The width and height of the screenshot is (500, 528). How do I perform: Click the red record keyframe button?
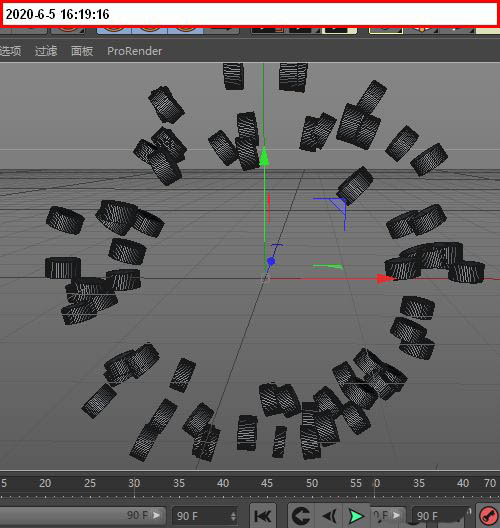coord(488,516)
